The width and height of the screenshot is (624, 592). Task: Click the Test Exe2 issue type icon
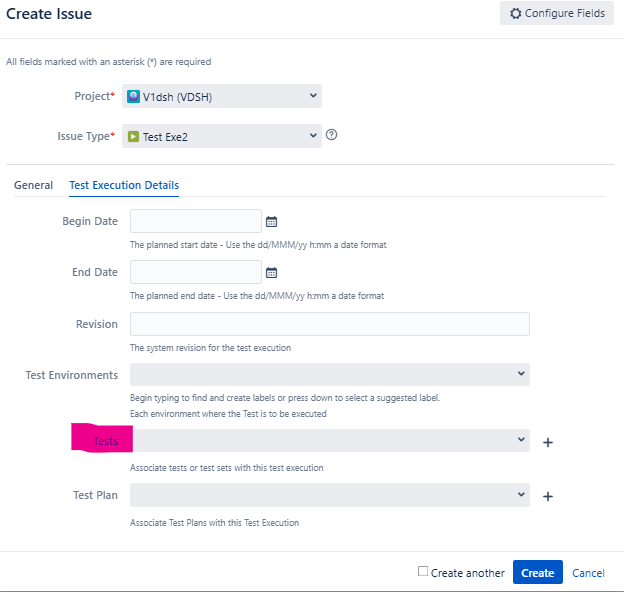(x=133, y=136)
